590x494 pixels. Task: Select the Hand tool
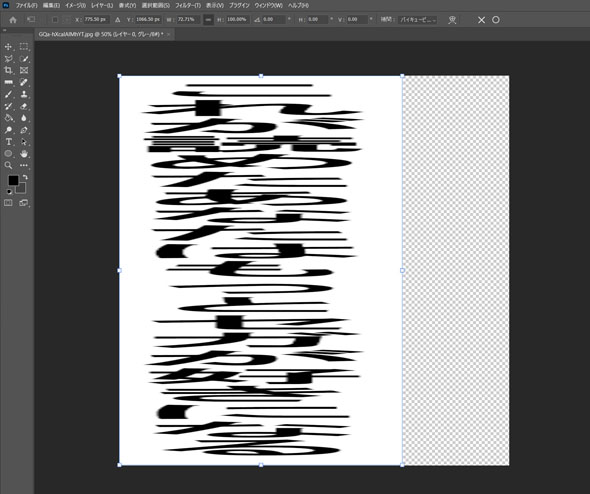coord(24,154)
